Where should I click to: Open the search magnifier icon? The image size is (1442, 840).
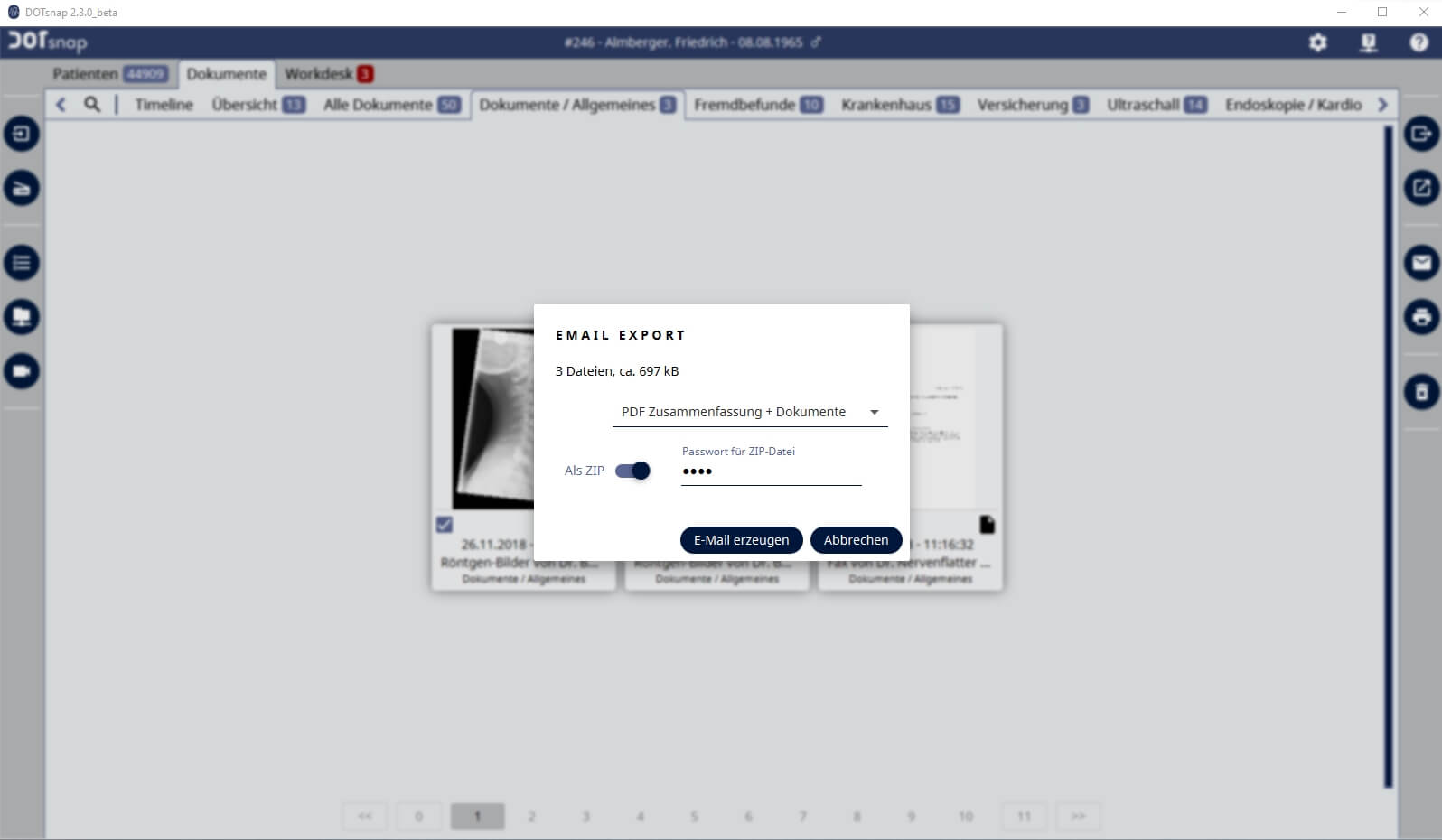coord(92,105)
